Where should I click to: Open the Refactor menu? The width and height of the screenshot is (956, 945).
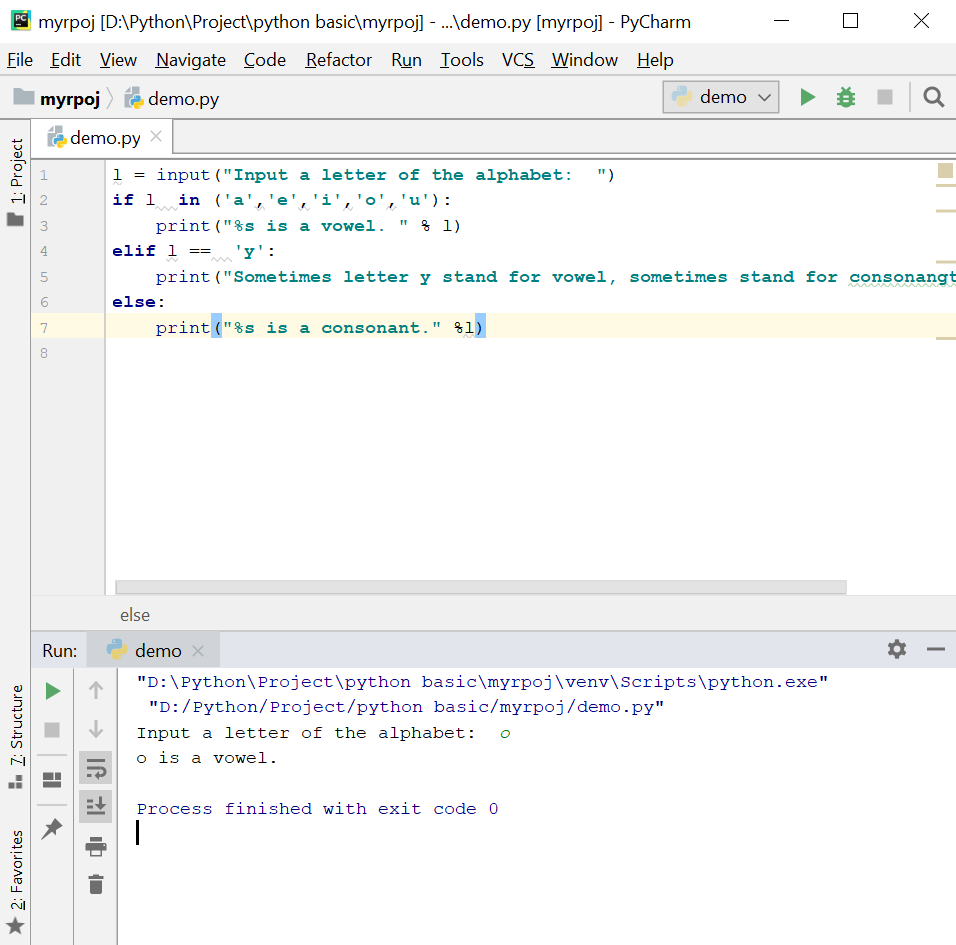pos(338,60)
